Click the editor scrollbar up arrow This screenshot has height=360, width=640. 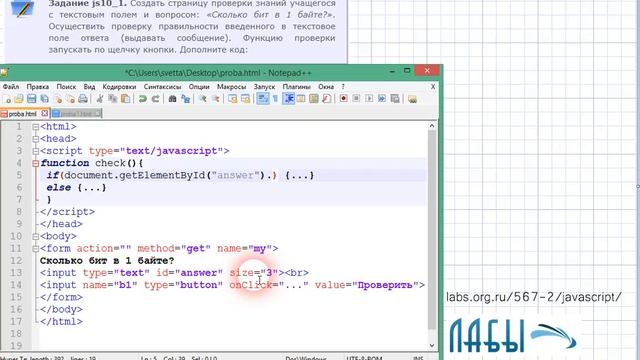coord(432,126)
